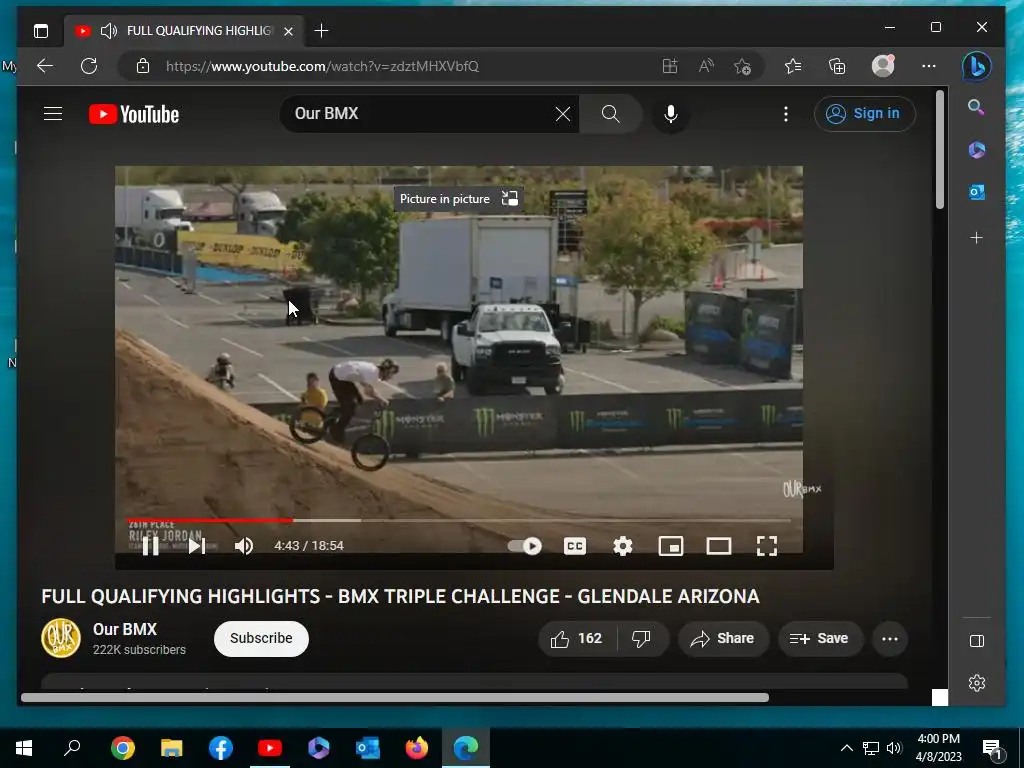The width and height of the screenshot is (1024, 768).
Task: Activate Read aloud in address bar
Action: (706, 66)
